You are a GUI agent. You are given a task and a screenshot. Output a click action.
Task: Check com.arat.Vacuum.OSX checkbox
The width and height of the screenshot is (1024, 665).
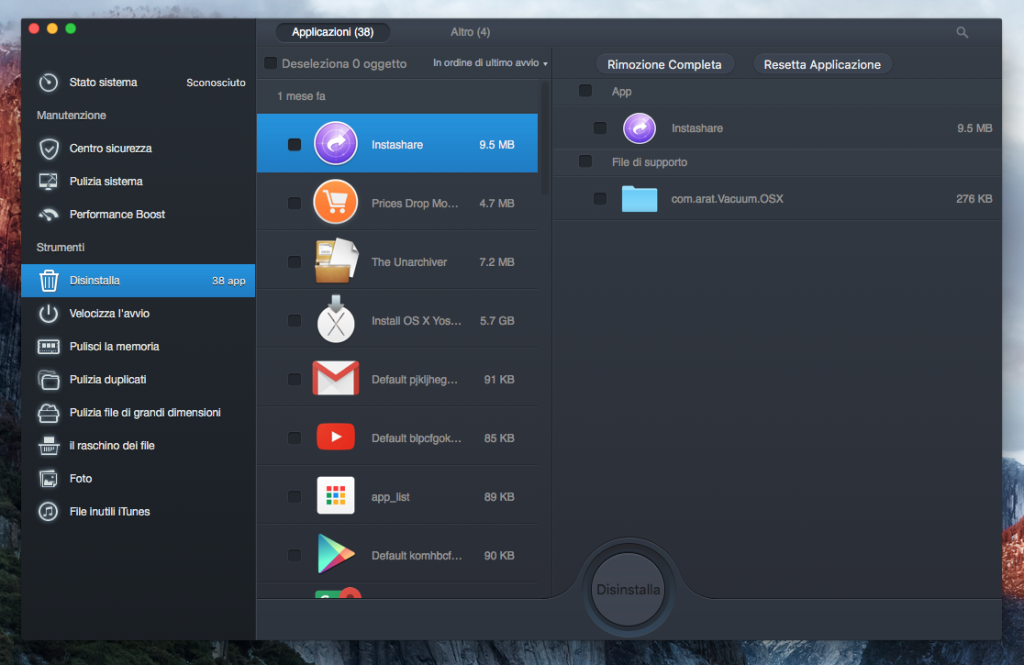600,199
